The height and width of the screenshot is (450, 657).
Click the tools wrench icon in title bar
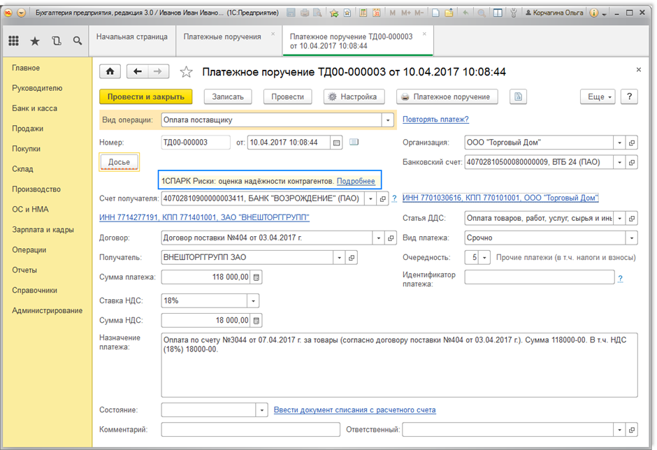513,13
